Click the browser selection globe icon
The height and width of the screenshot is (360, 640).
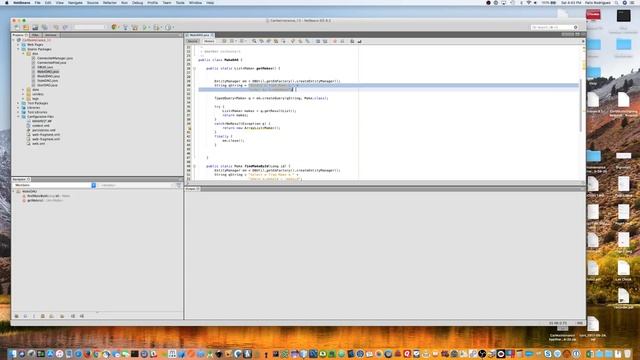click(114, 27)
